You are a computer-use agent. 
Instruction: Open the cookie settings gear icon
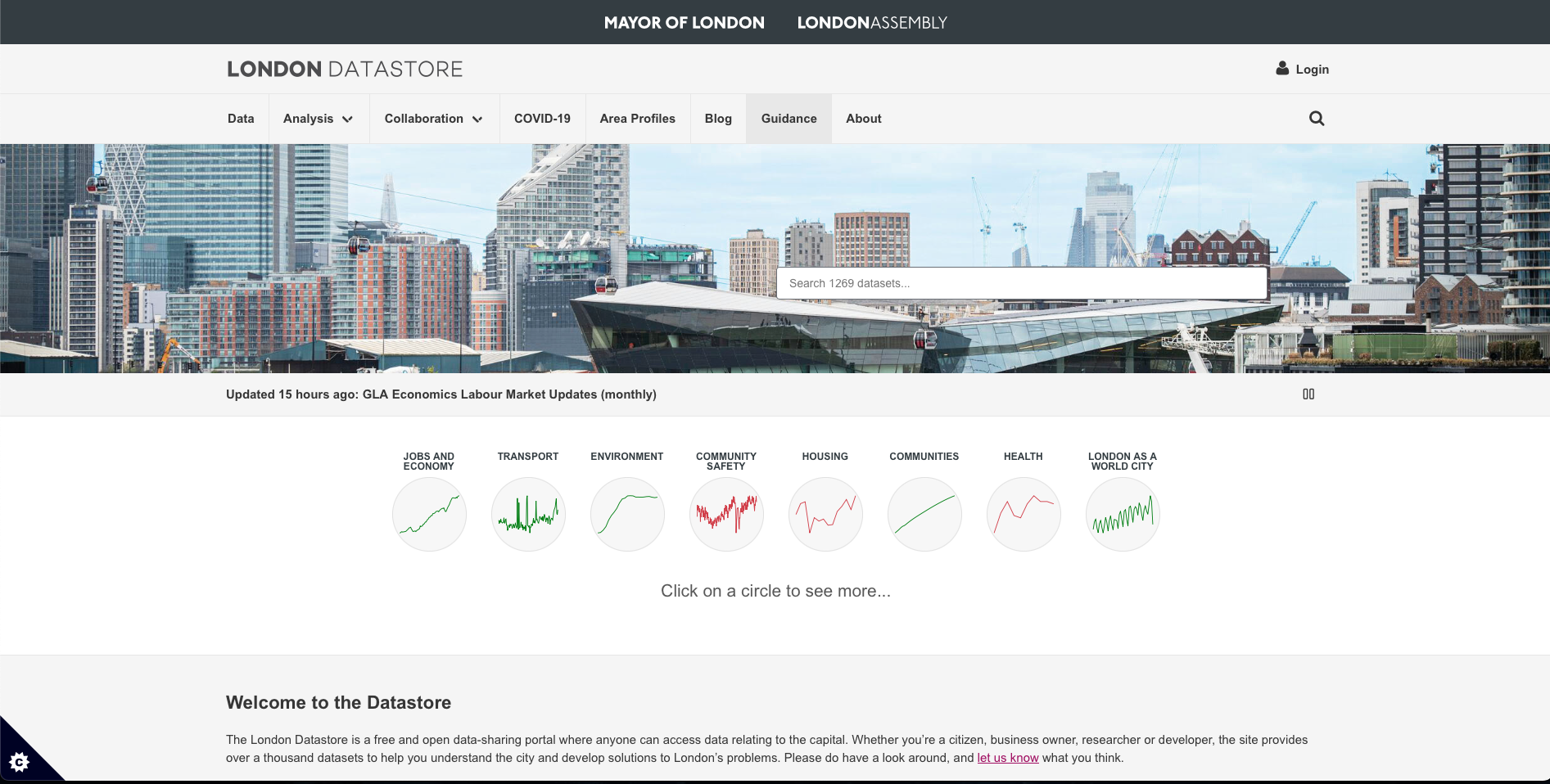pos(20,763)
